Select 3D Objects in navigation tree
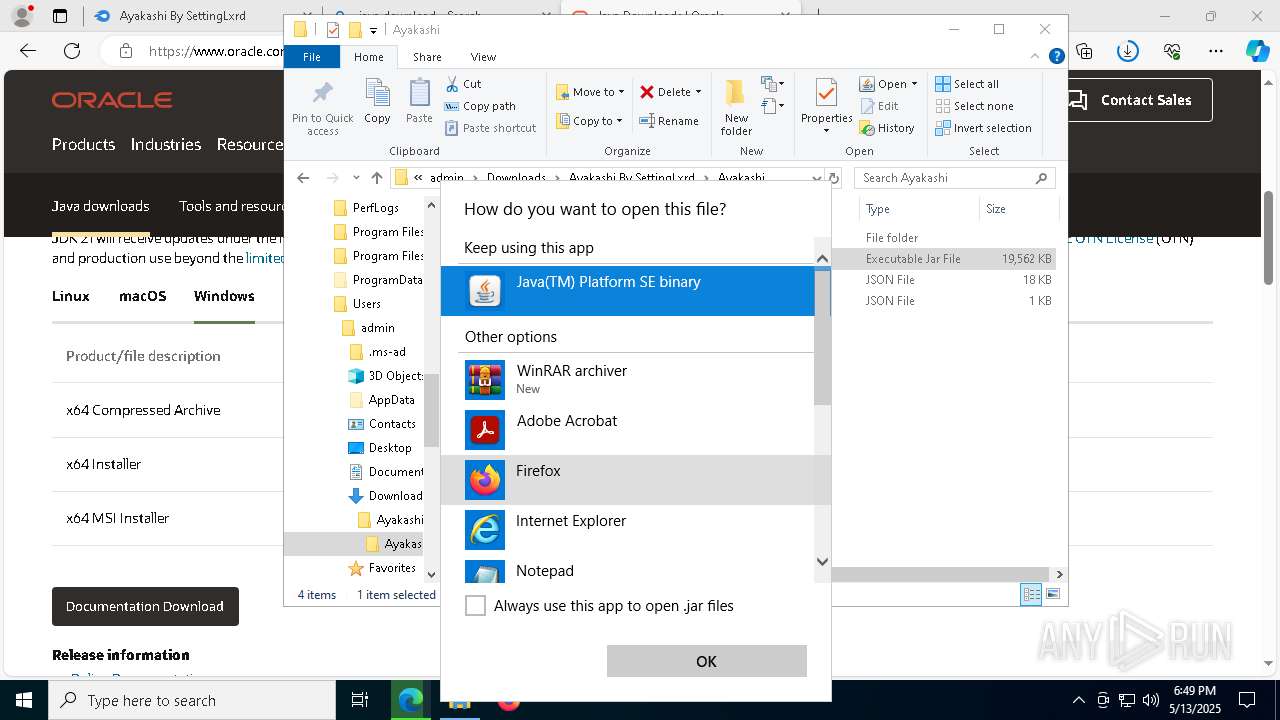The width and height of the screenshot is (1280, 720). tap(385, 376)
